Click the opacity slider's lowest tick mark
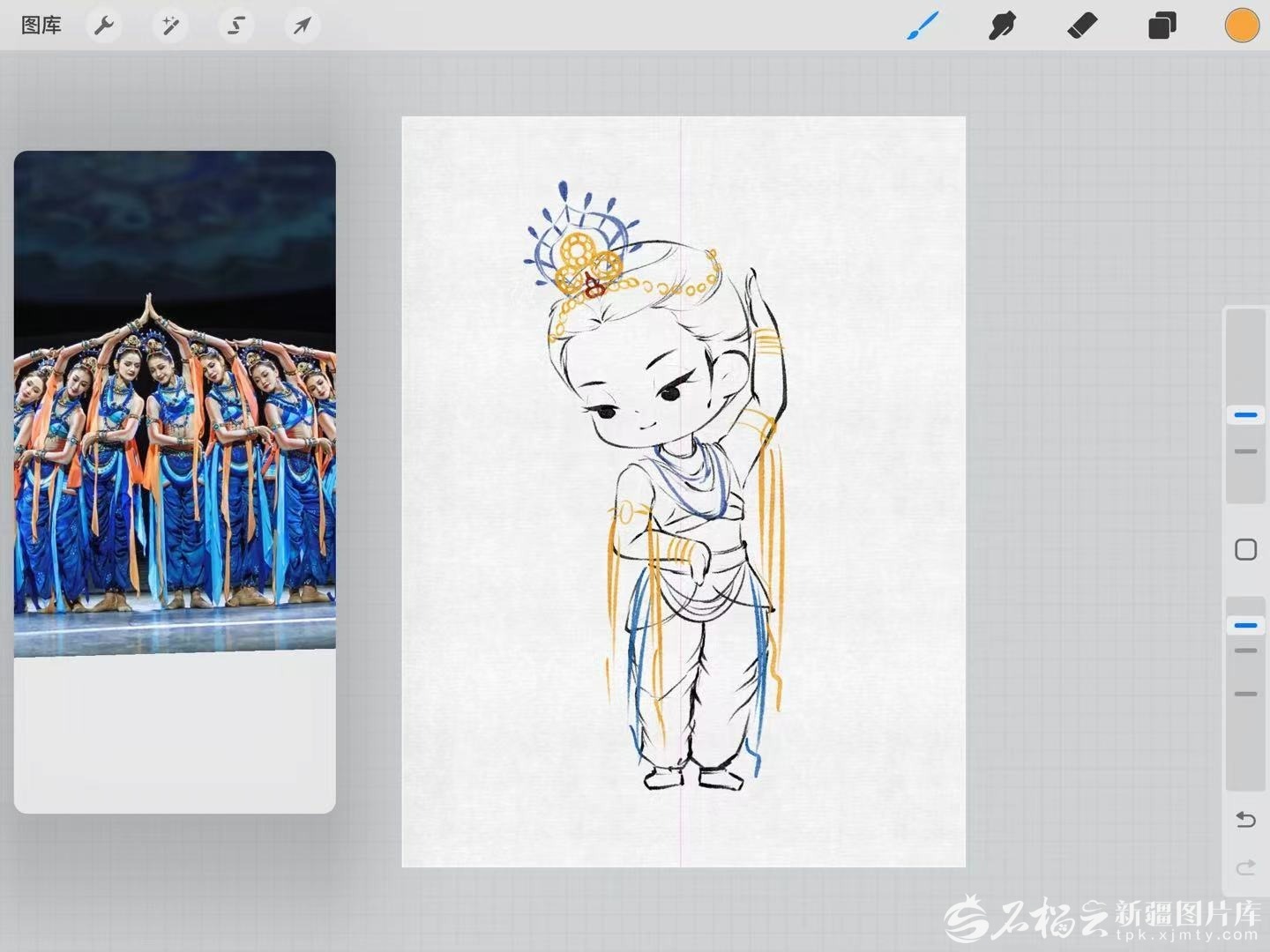This screenshot has width=1270, height=952. pyautogui.click(x=1245, y=694)
